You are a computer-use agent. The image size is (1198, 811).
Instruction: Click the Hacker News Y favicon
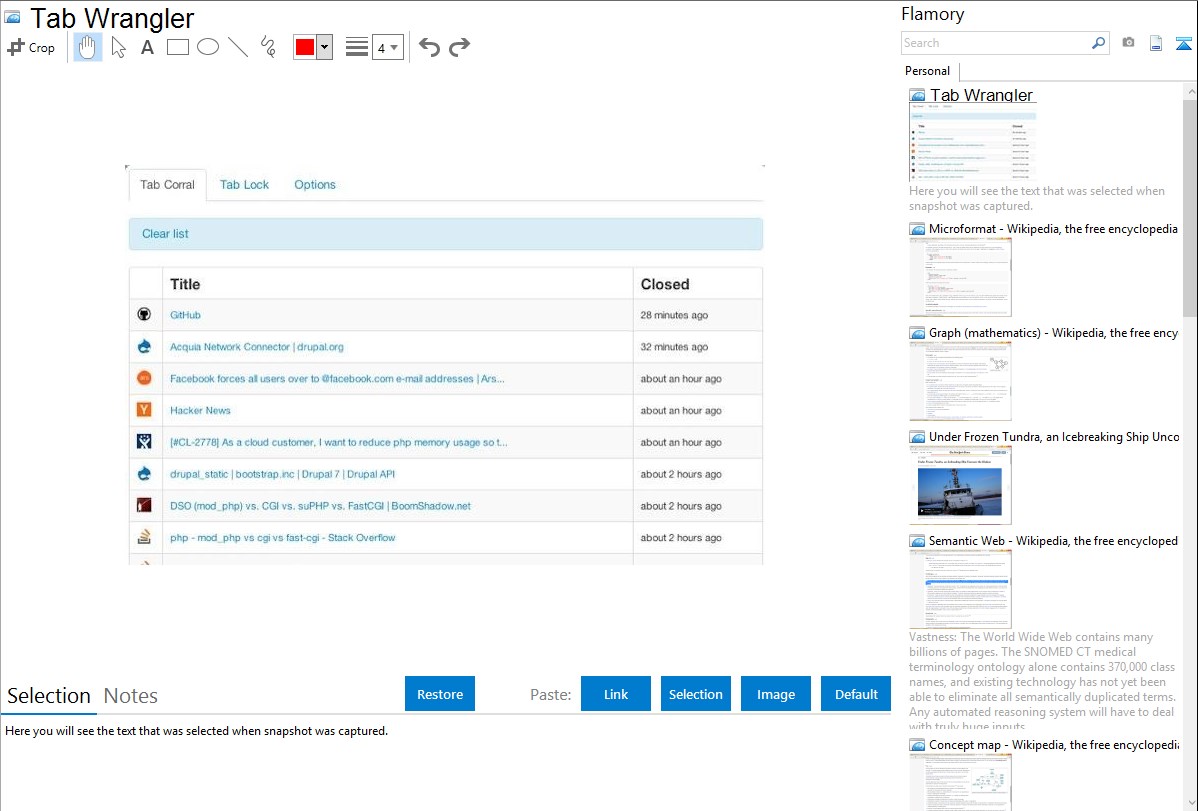(144, 410)
